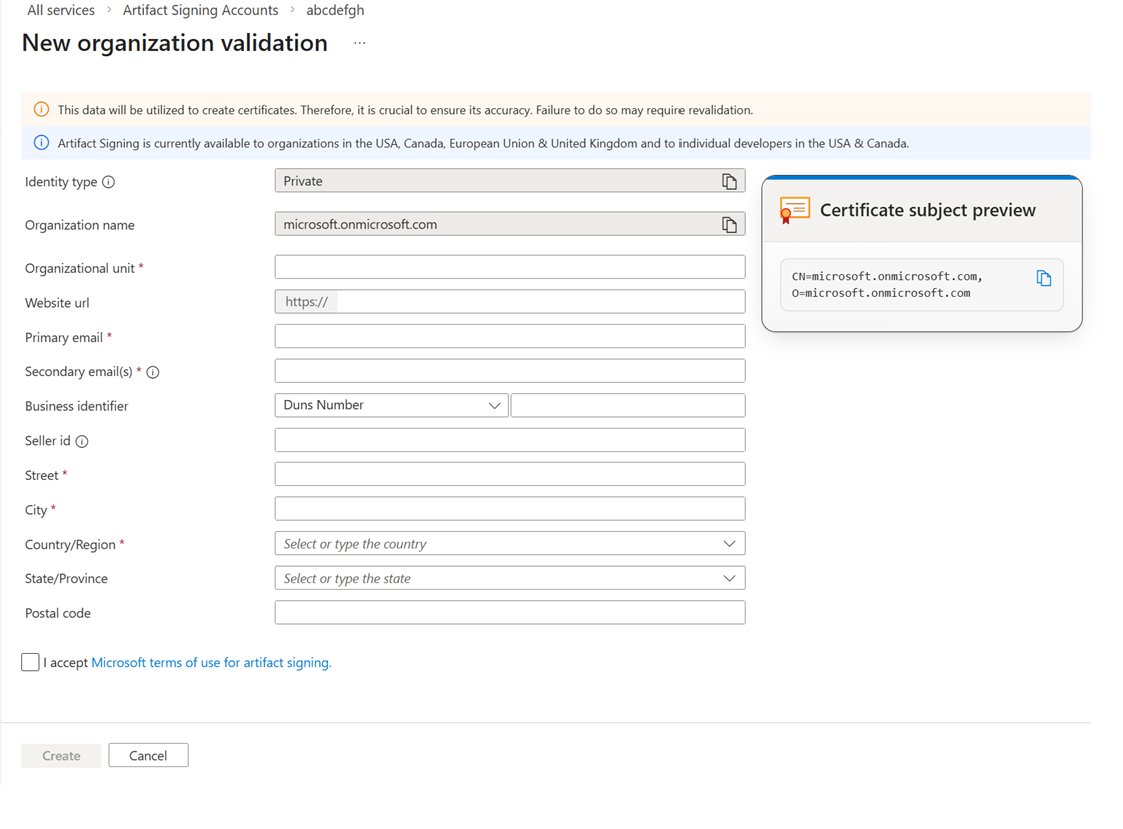Click the Cancel button
Screen dimensions: 1123x829
click(x=148, y=756)
